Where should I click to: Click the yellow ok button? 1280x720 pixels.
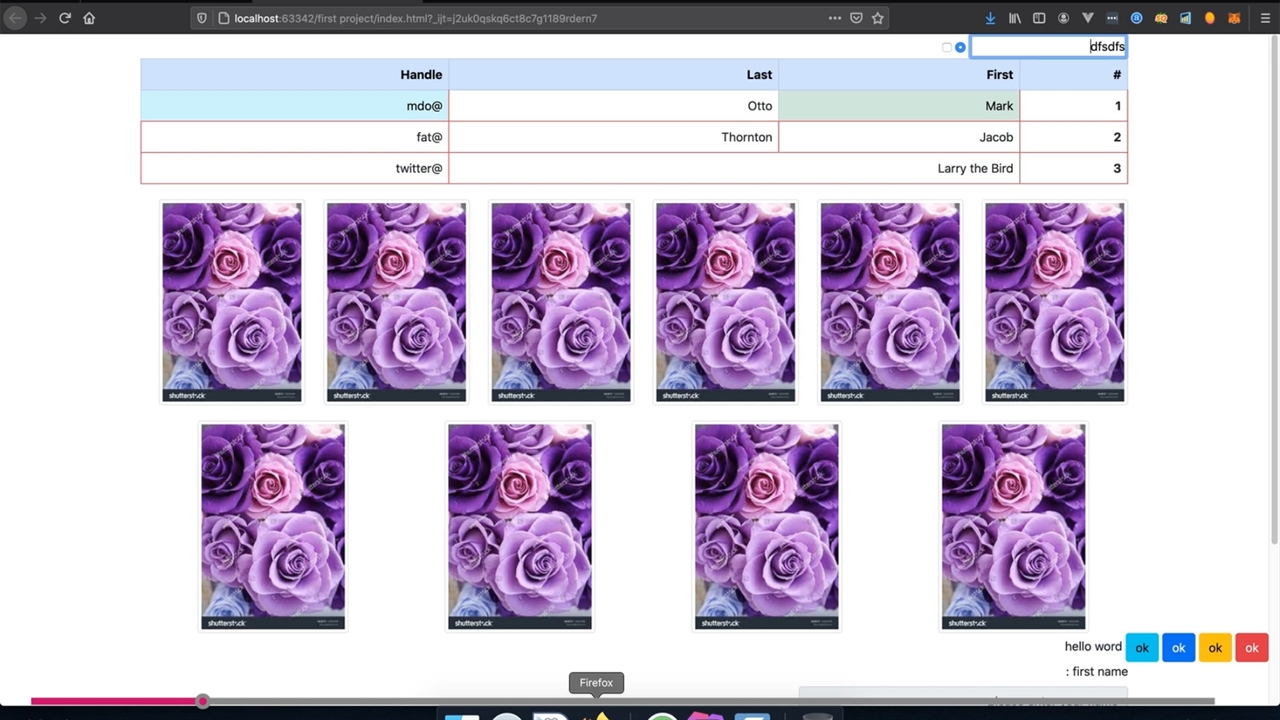coord(1215,648)
